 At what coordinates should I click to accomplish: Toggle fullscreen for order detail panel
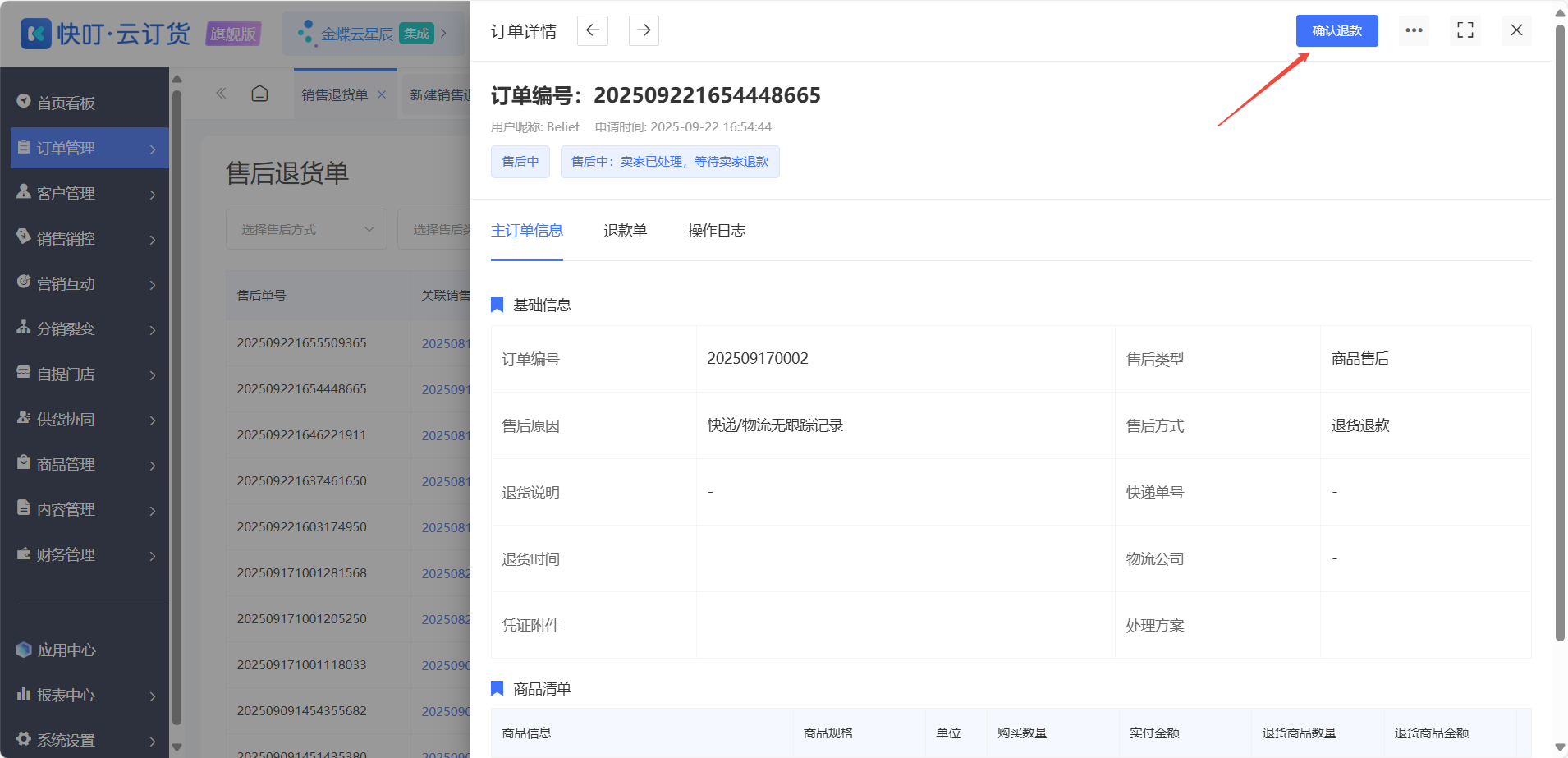[1465, 30]
